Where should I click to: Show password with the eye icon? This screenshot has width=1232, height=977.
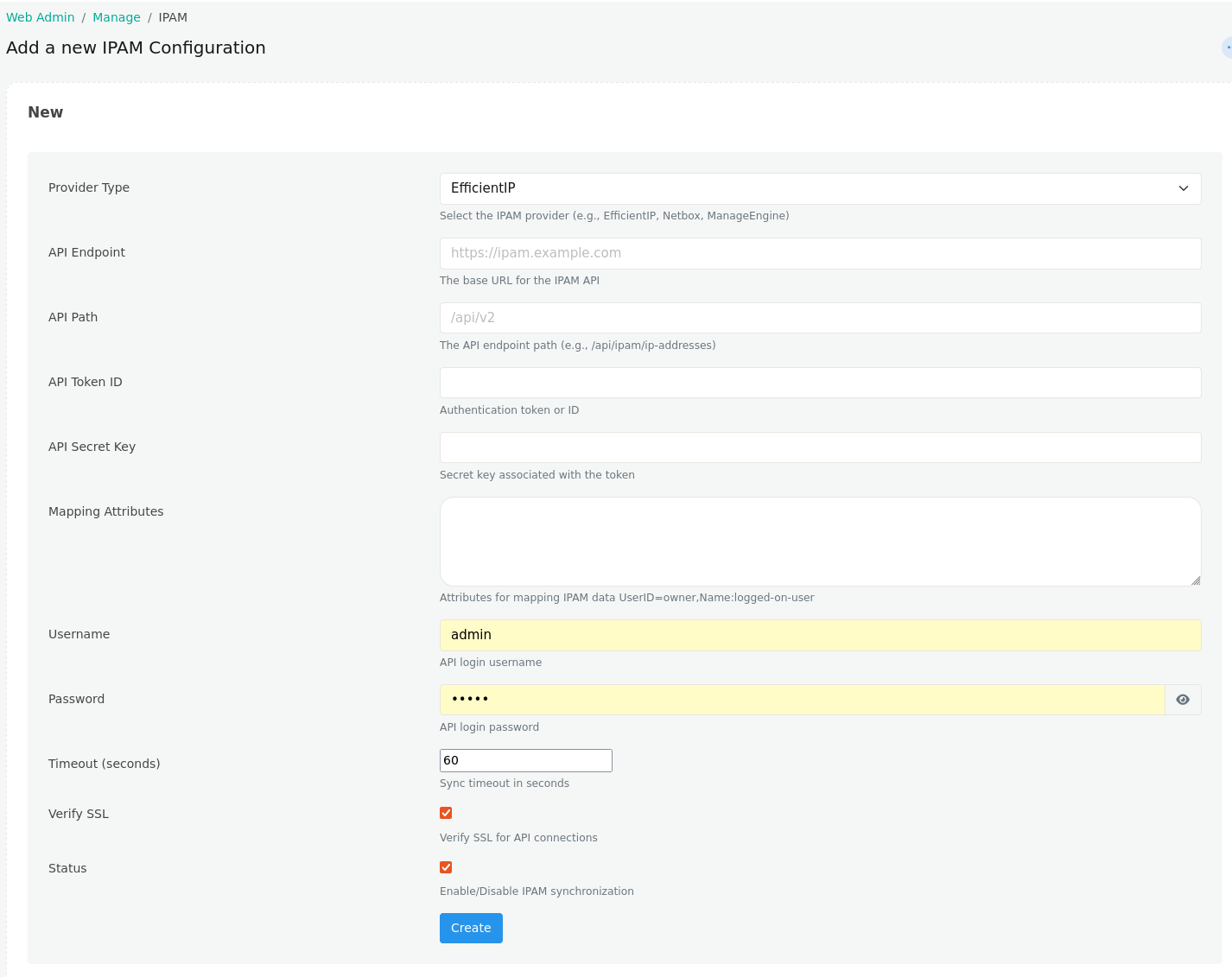point(1183,700)
